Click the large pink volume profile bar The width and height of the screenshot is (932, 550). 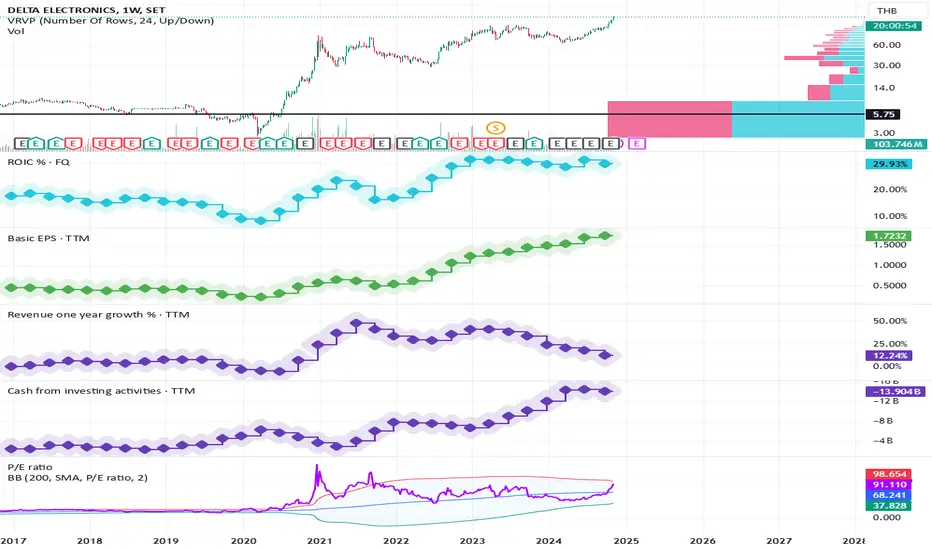coord(669,119)
